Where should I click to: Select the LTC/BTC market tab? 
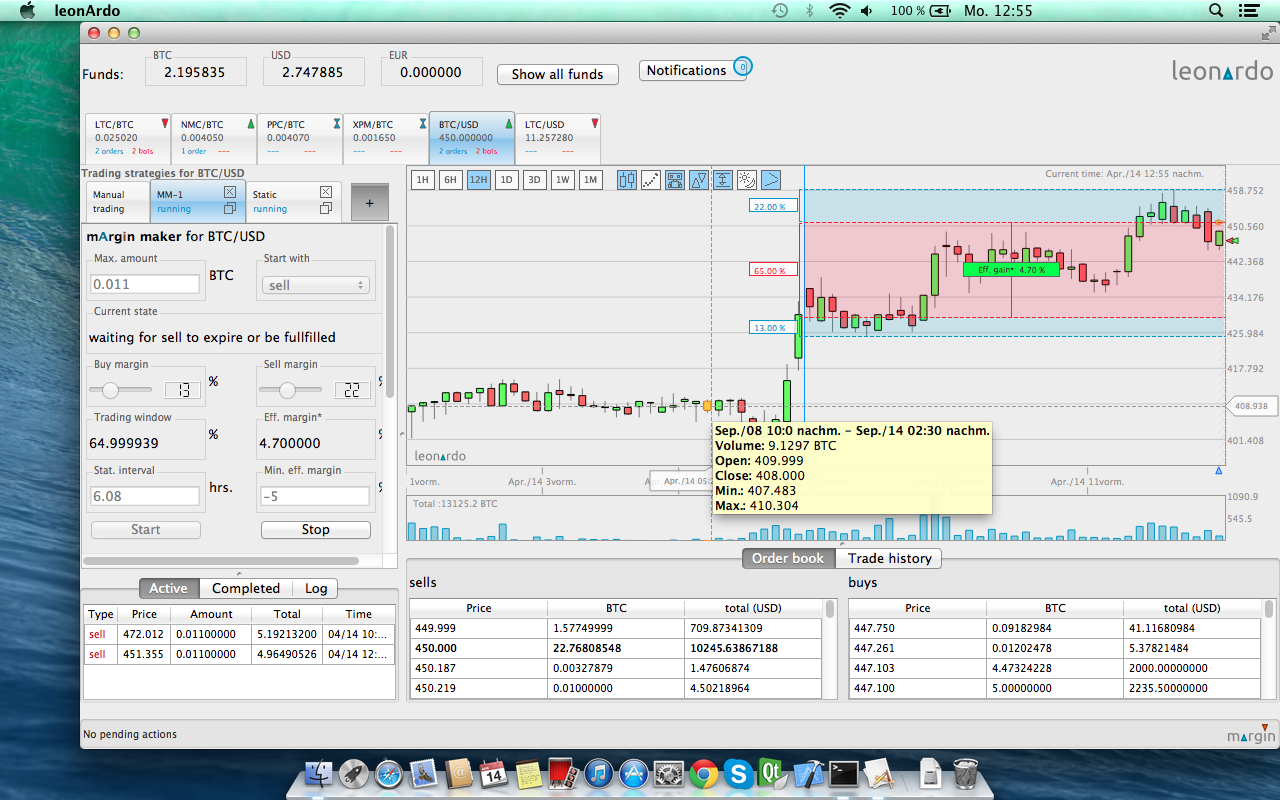click(128, 138)
